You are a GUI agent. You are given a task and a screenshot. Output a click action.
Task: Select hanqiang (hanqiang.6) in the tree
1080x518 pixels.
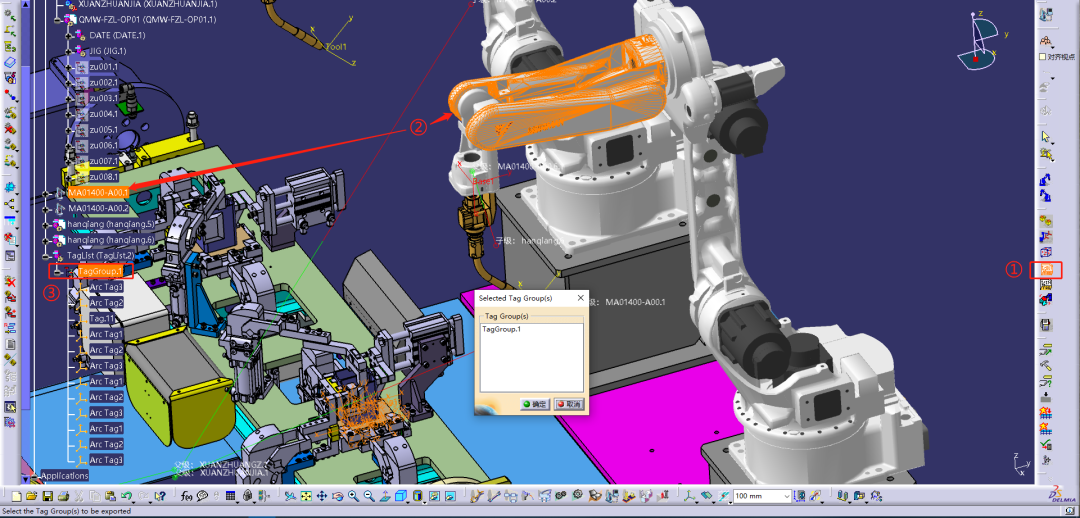coord(110,240)
